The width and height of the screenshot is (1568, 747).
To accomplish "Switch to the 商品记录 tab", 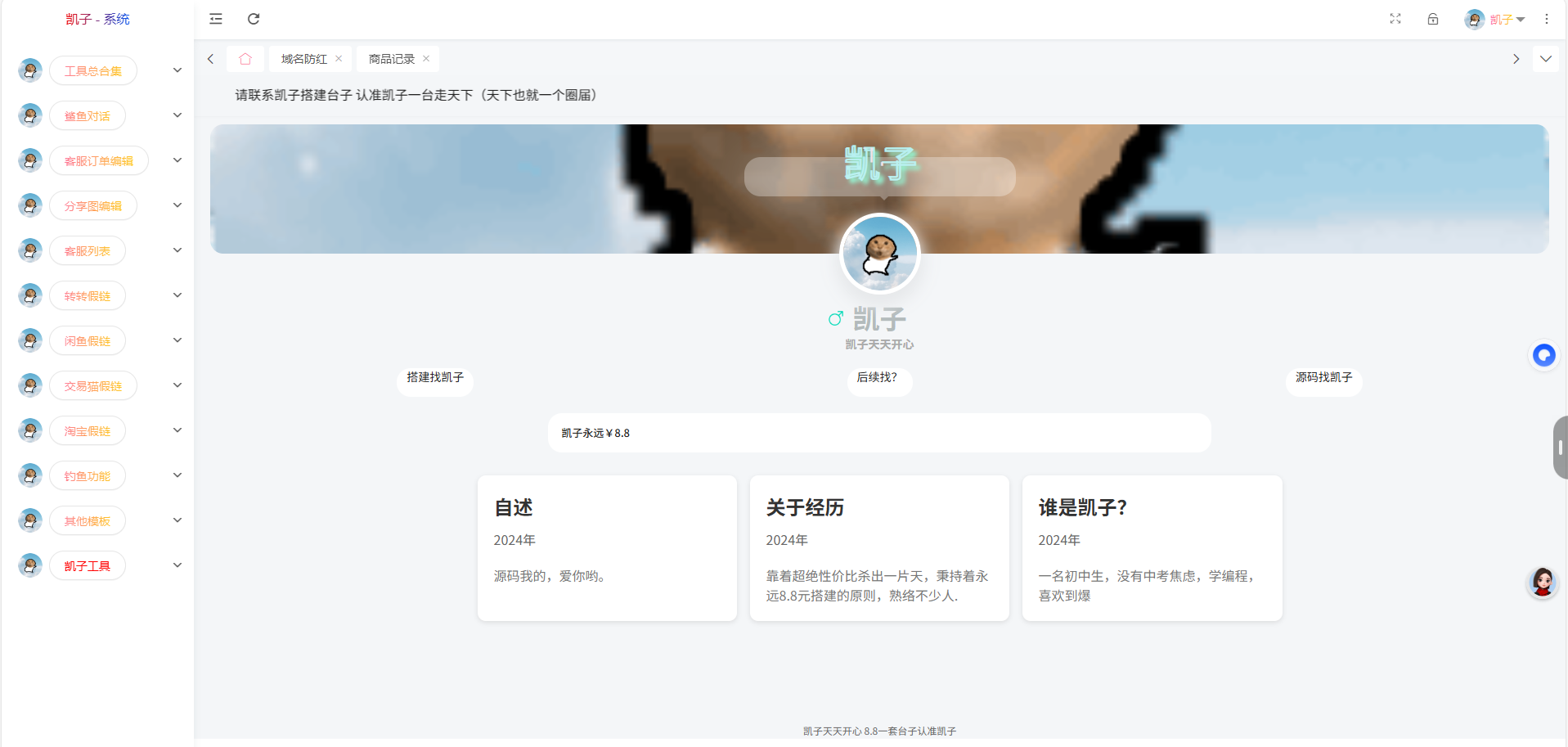I will coord(391,59).
